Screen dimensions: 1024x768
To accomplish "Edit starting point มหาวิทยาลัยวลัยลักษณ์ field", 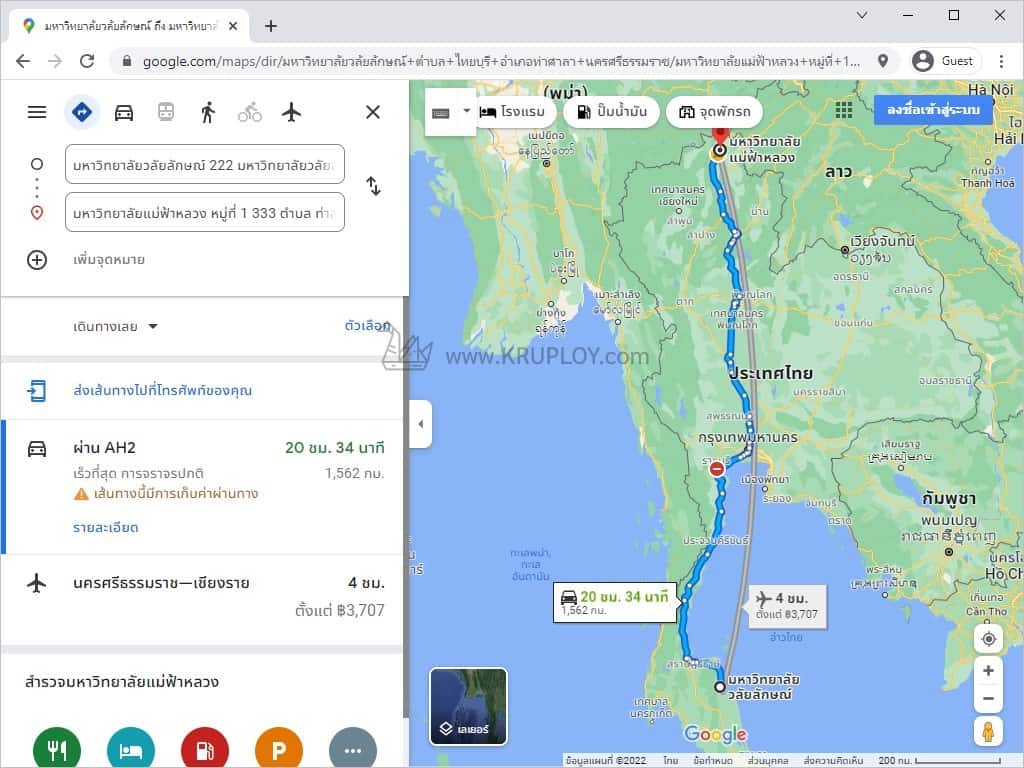I will click(x=205, y=165).
